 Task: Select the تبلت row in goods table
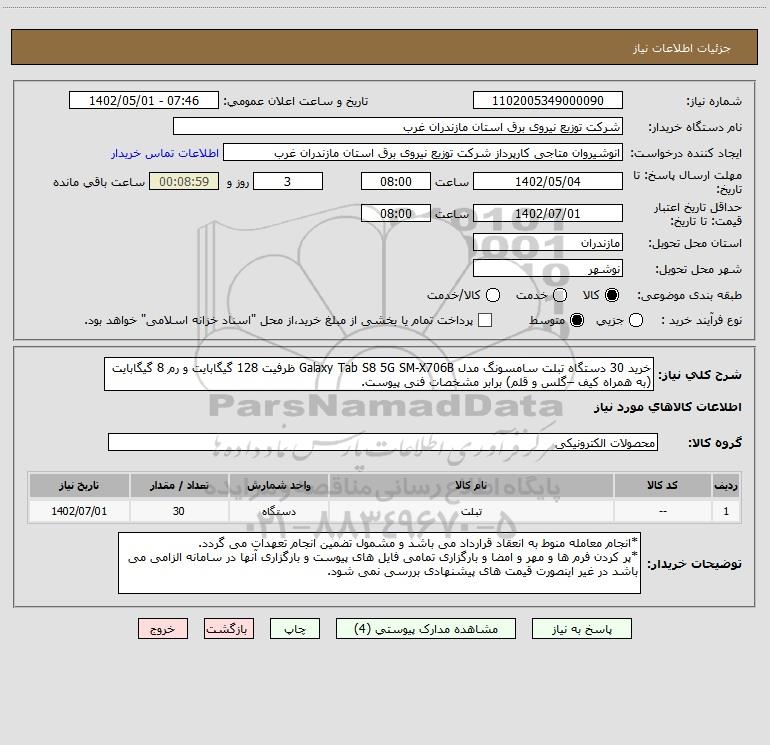385,511
